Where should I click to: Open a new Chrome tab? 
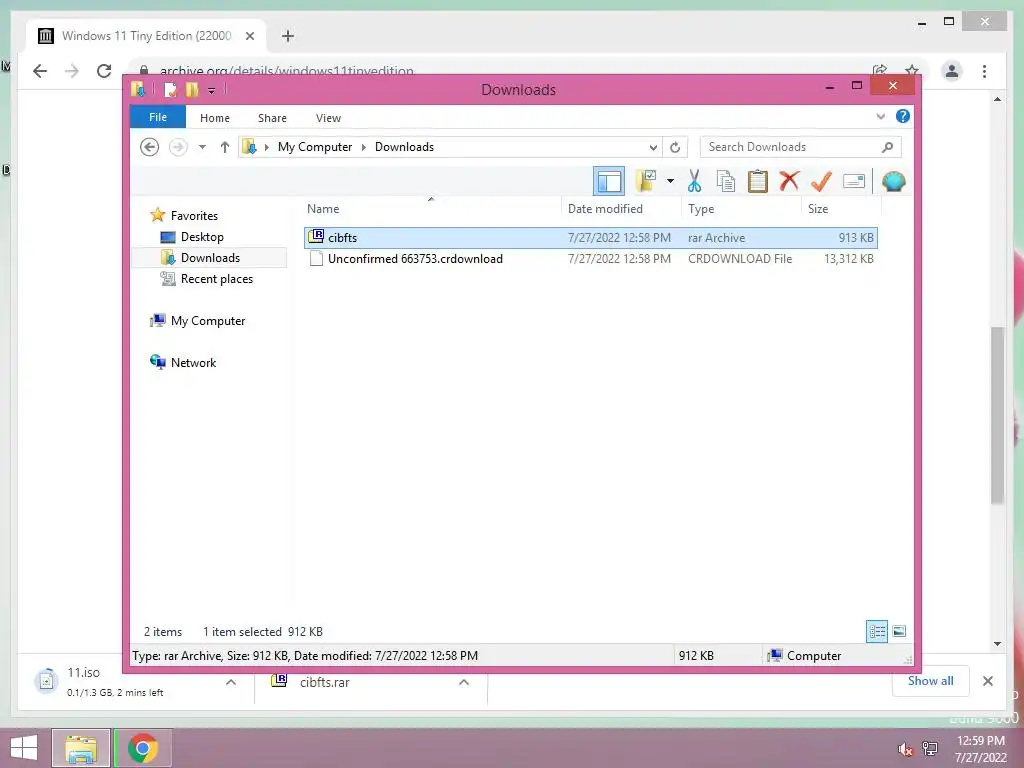[288, 36]
